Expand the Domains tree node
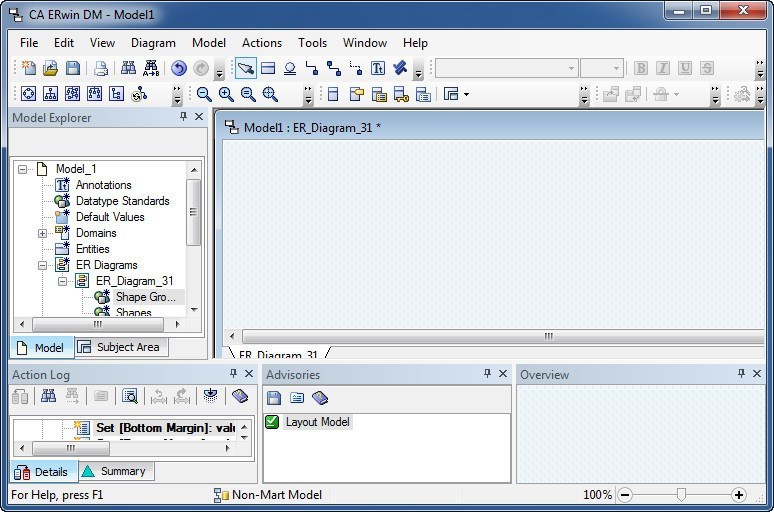Image resolution: width=774 pixels, height=512 pixels. 43,233
